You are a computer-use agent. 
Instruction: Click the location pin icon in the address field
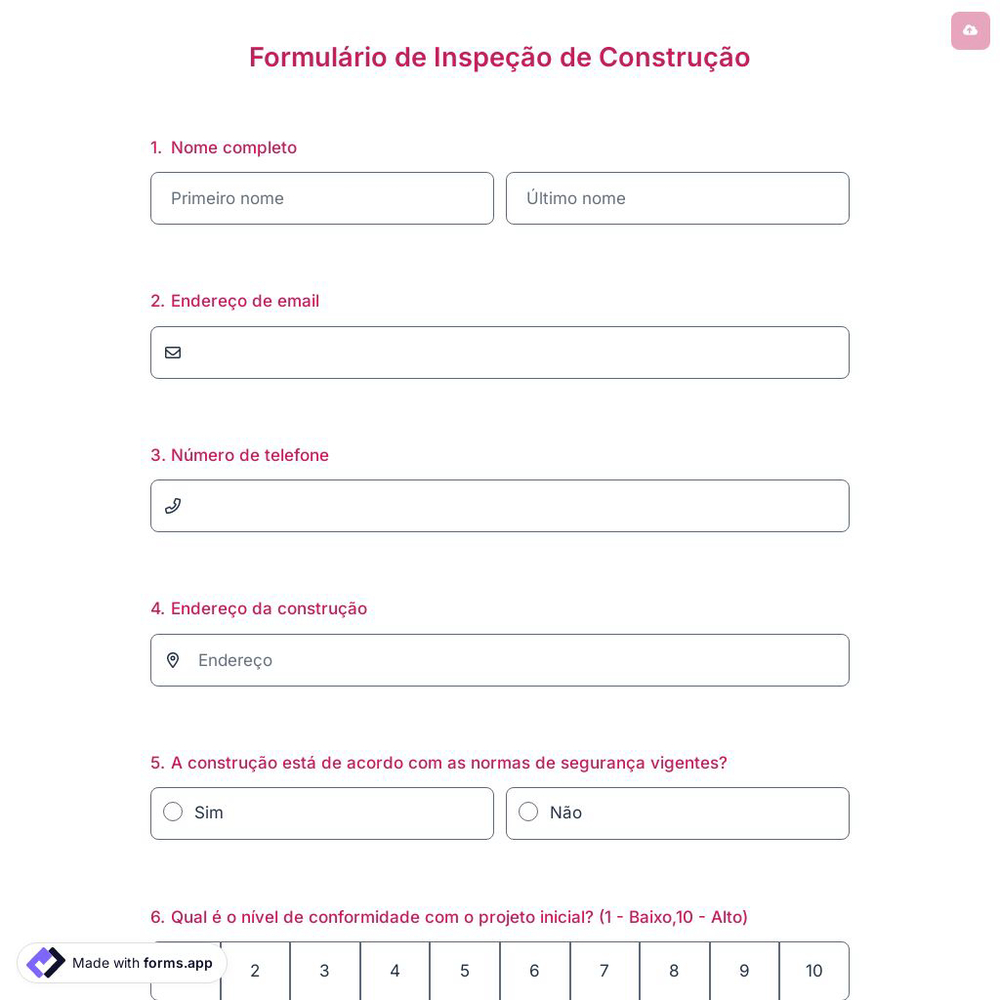173,660
